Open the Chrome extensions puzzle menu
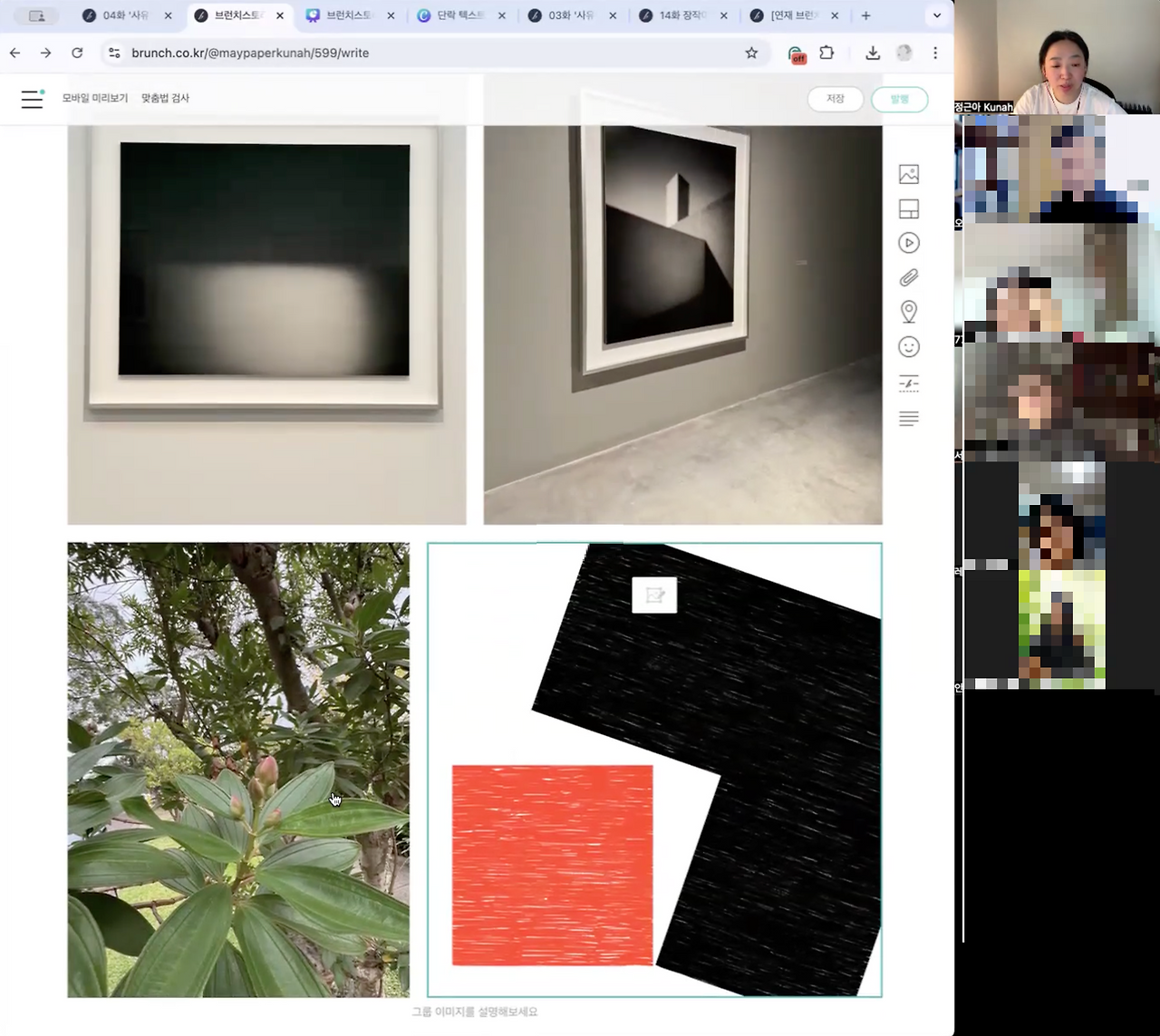Image resolution: width=1160 pixels, height=1036 pixels. click(x=826, y=53)
